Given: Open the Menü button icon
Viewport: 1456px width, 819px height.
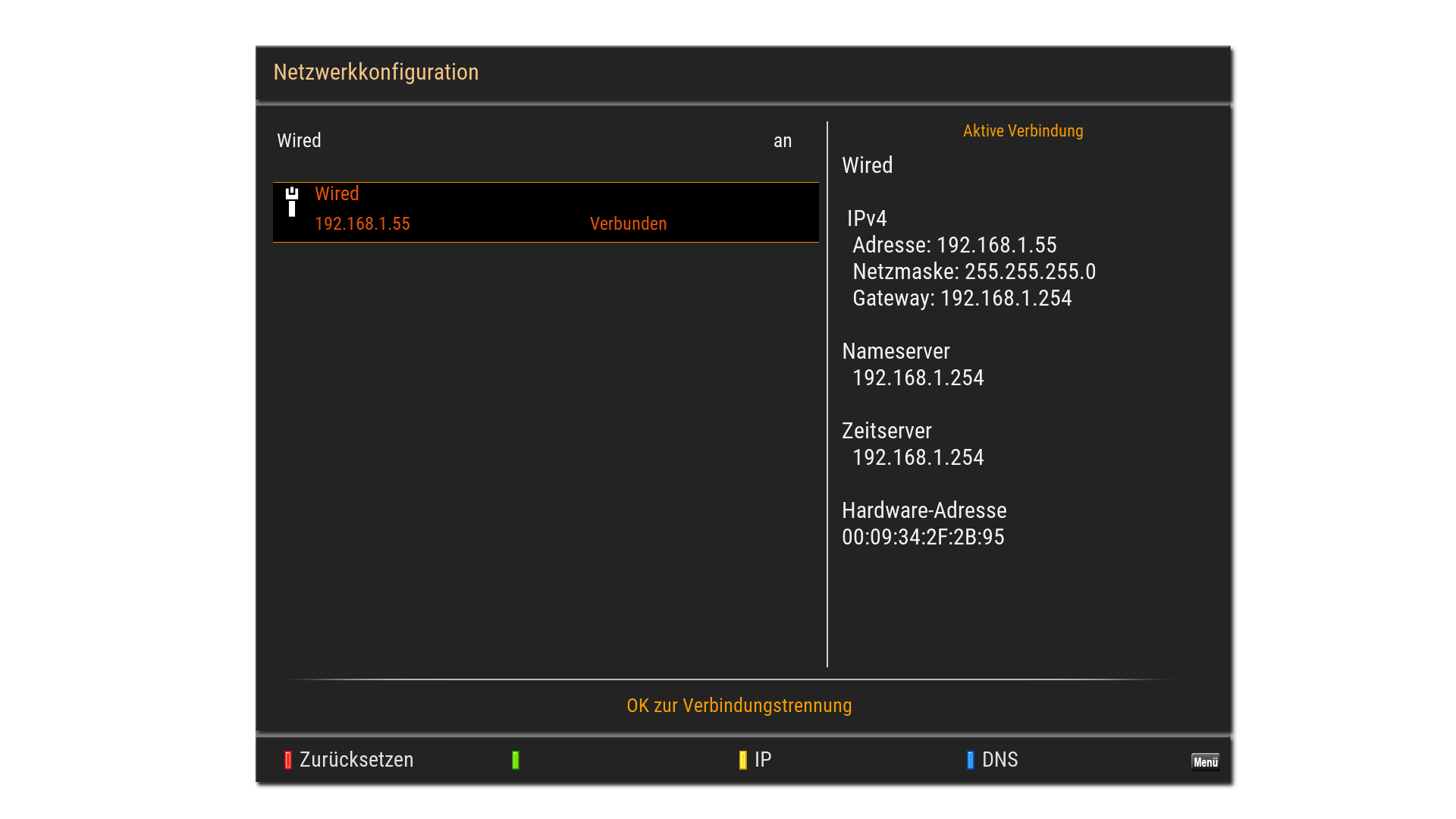Looking at the screenshot, I should [x=1204, y=761].
